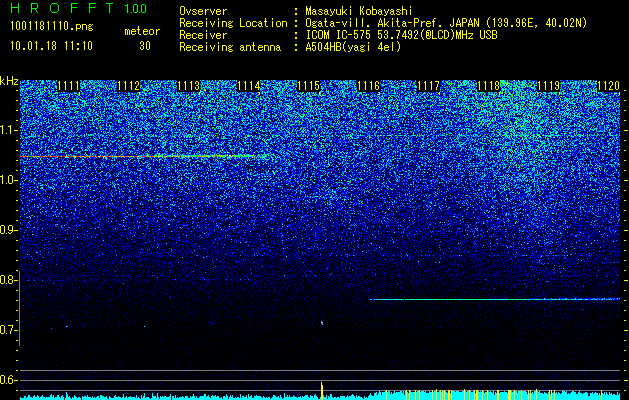
Task: Click the 1117 time marker
Action: pyautogui.click(x=428, y=86)
